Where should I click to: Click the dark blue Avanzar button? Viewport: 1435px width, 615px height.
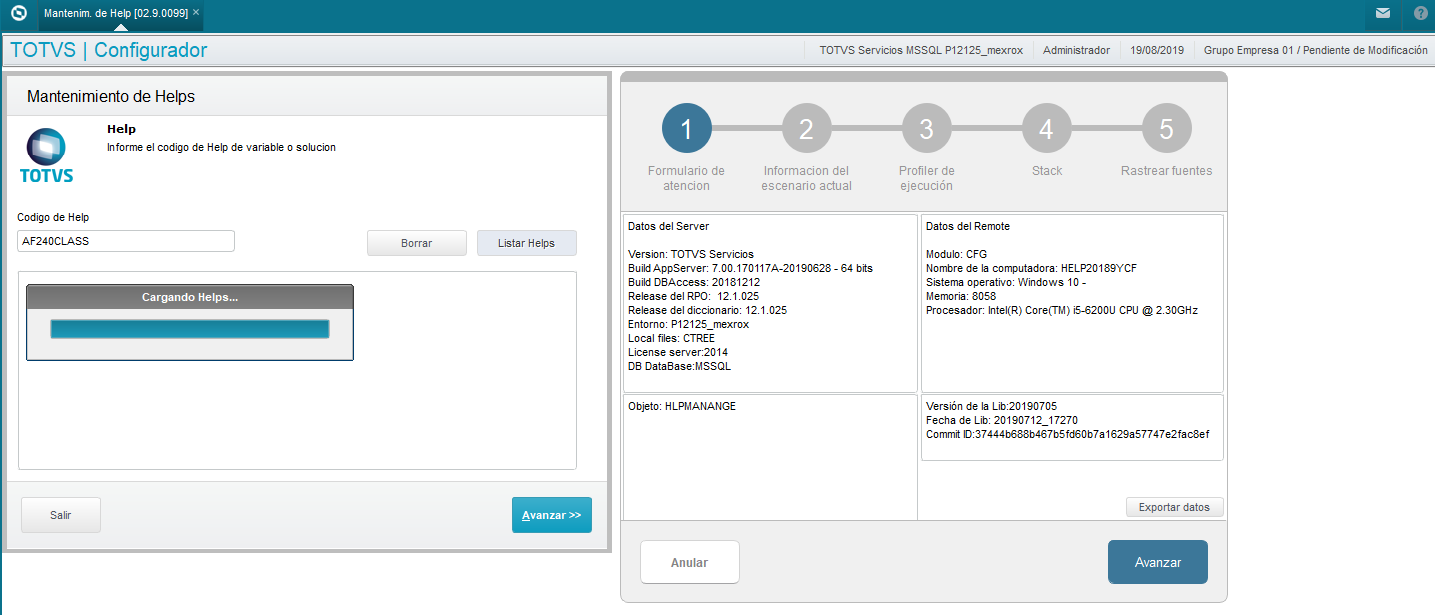[x=1158, y=562]
